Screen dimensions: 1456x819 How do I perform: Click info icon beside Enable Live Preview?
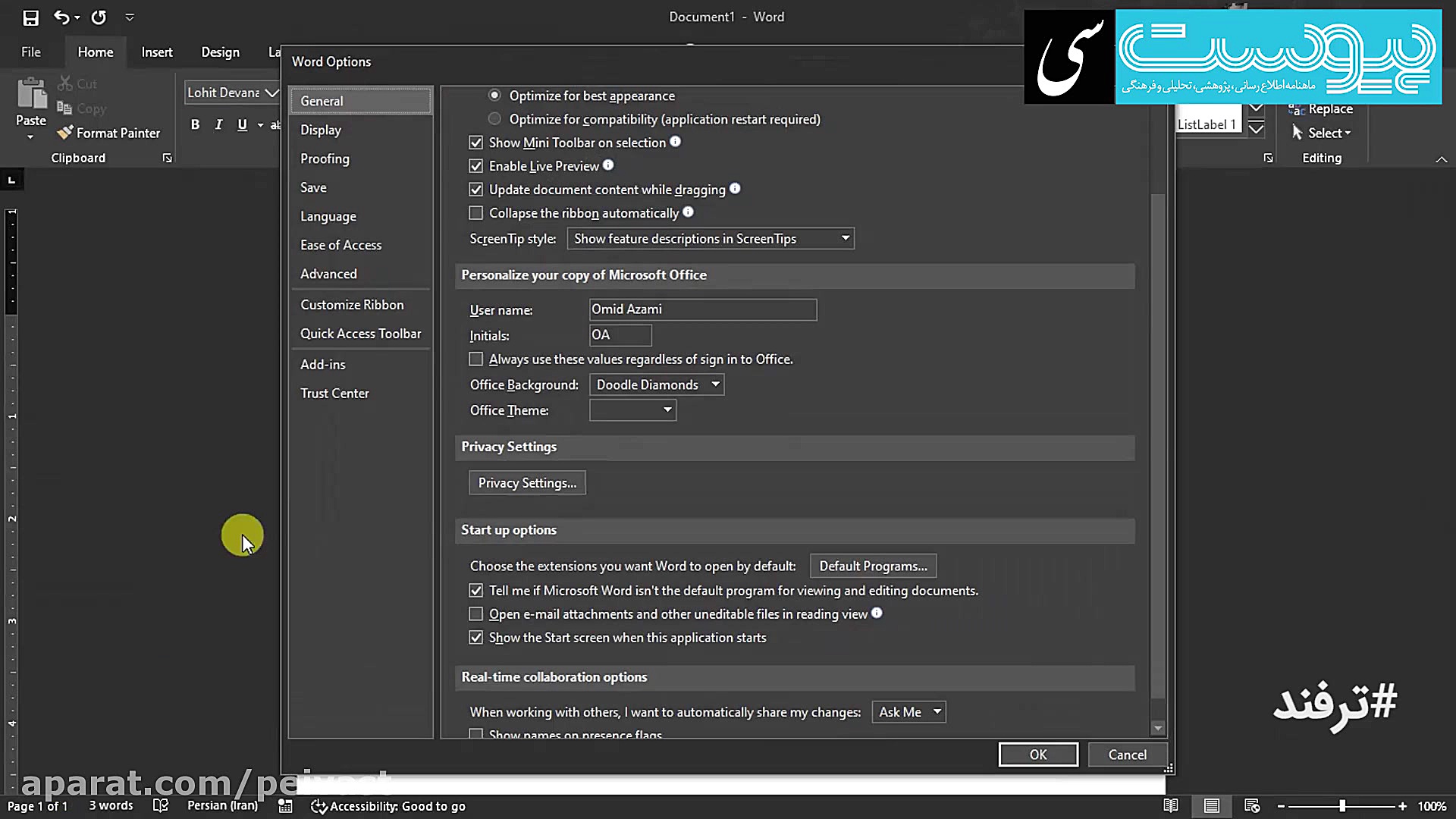click(608, 165)
